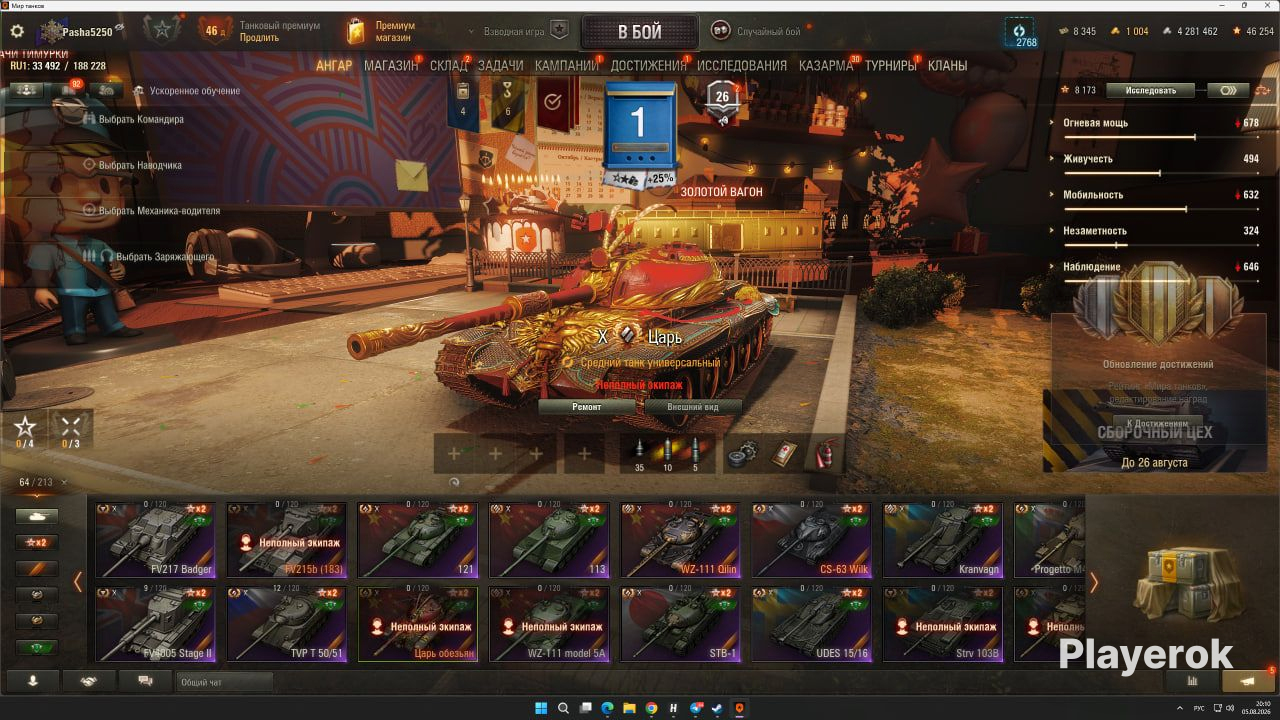Open notifications megaphone icon with 5 badge
Image resolution: width=1280 pixels, height=720 pixels.
pyautogui.click(x=1248, y=681)
